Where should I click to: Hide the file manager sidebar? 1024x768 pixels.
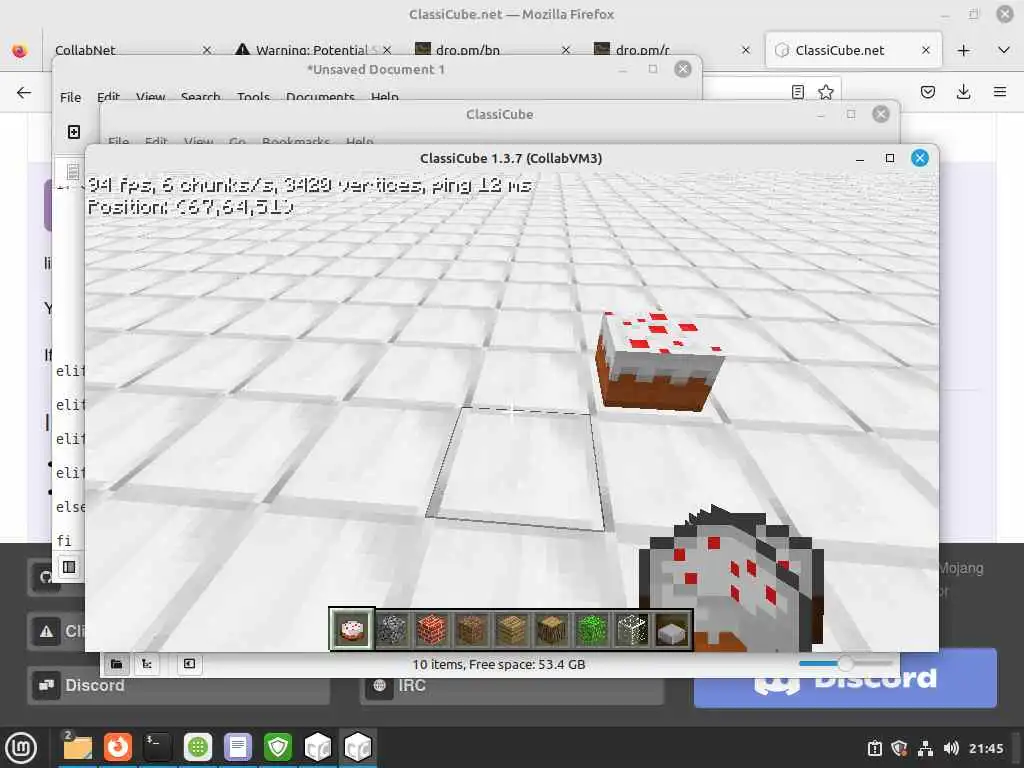click(189, 664)
